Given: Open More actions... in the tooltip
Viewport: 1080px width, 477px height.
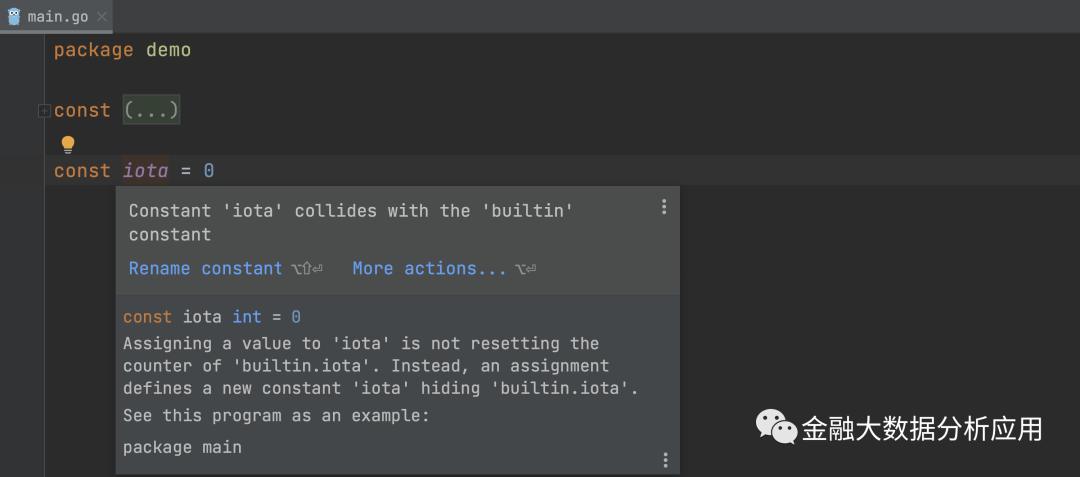Looking at the screenshot, I should tap(429, 268).
